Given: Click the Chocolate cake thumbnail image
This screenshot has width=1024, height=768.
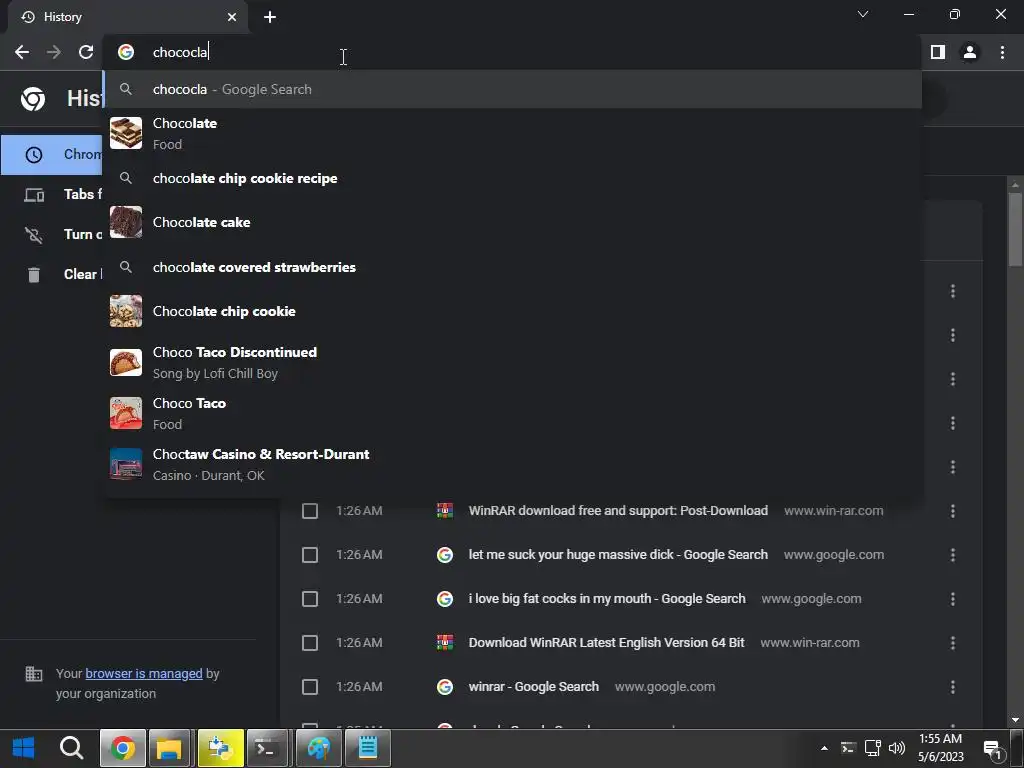Looking at the screenshot, I should tap(125, 222).
